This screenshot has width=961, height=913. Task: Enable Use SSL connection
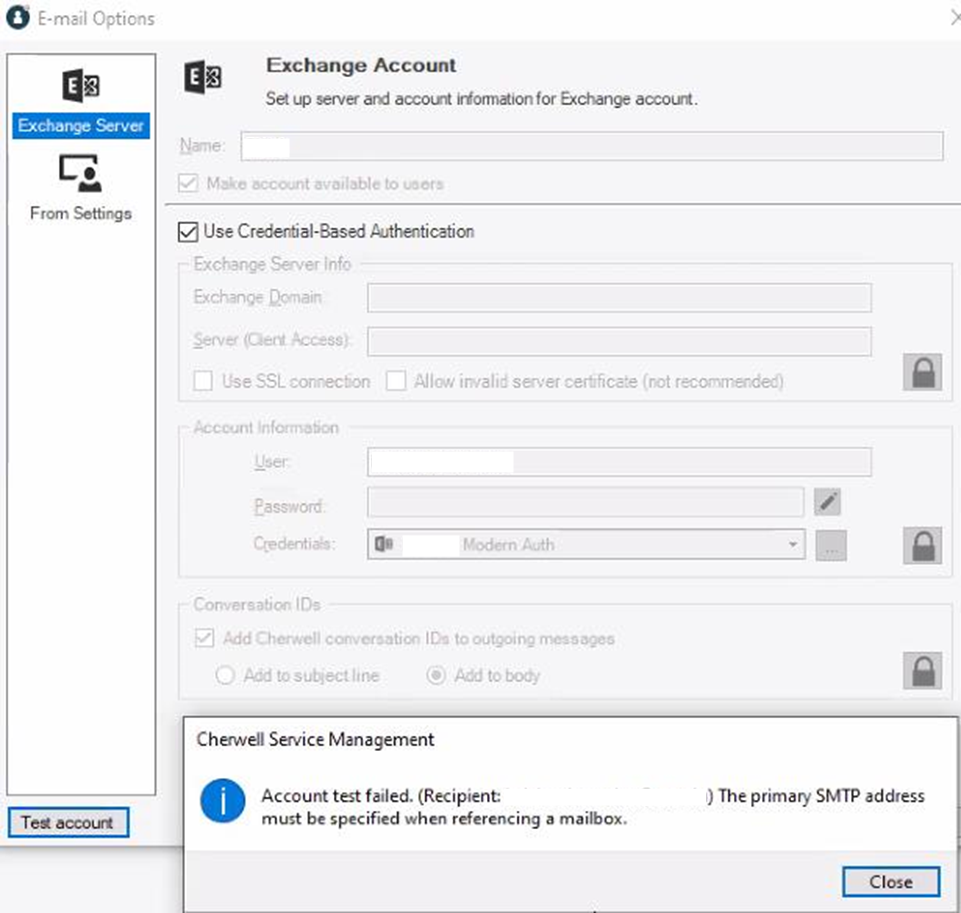(x=204, y=381)
